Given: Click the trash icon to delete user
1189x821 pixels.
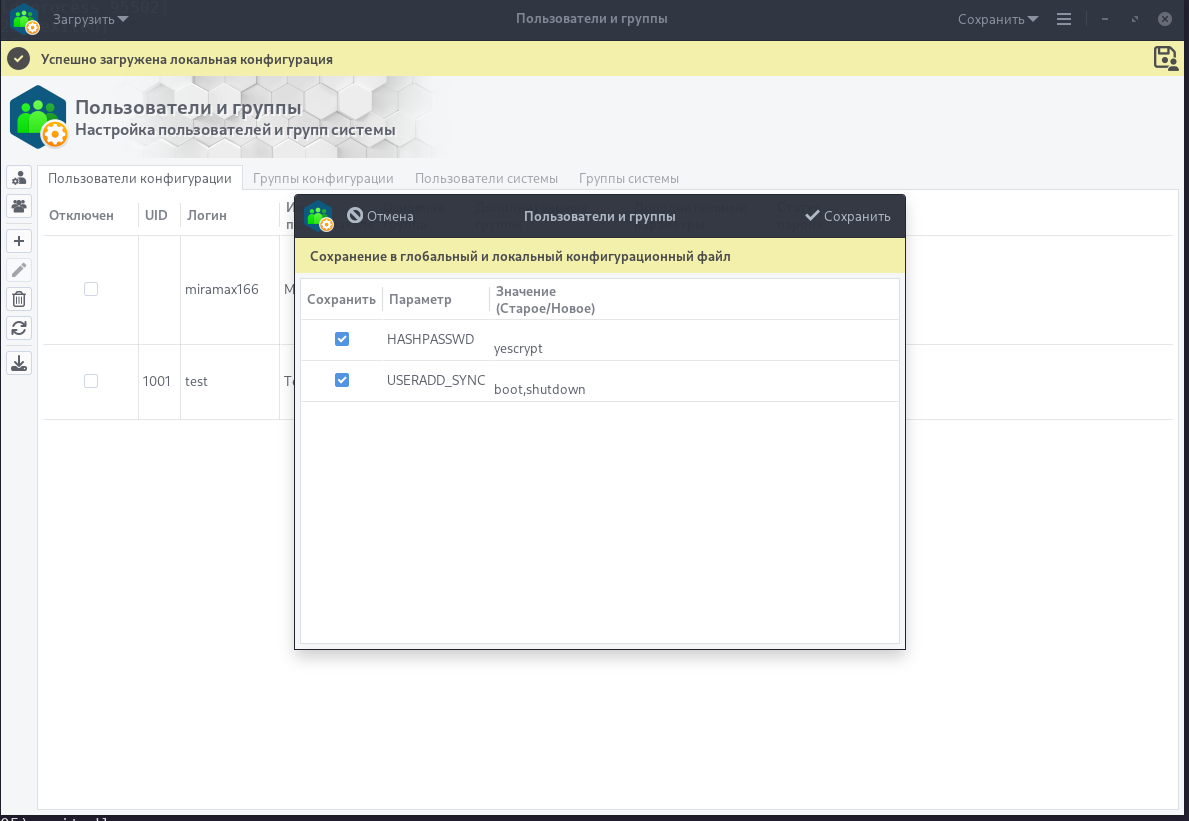Looking at the screenshot, I should coord(19,299).
